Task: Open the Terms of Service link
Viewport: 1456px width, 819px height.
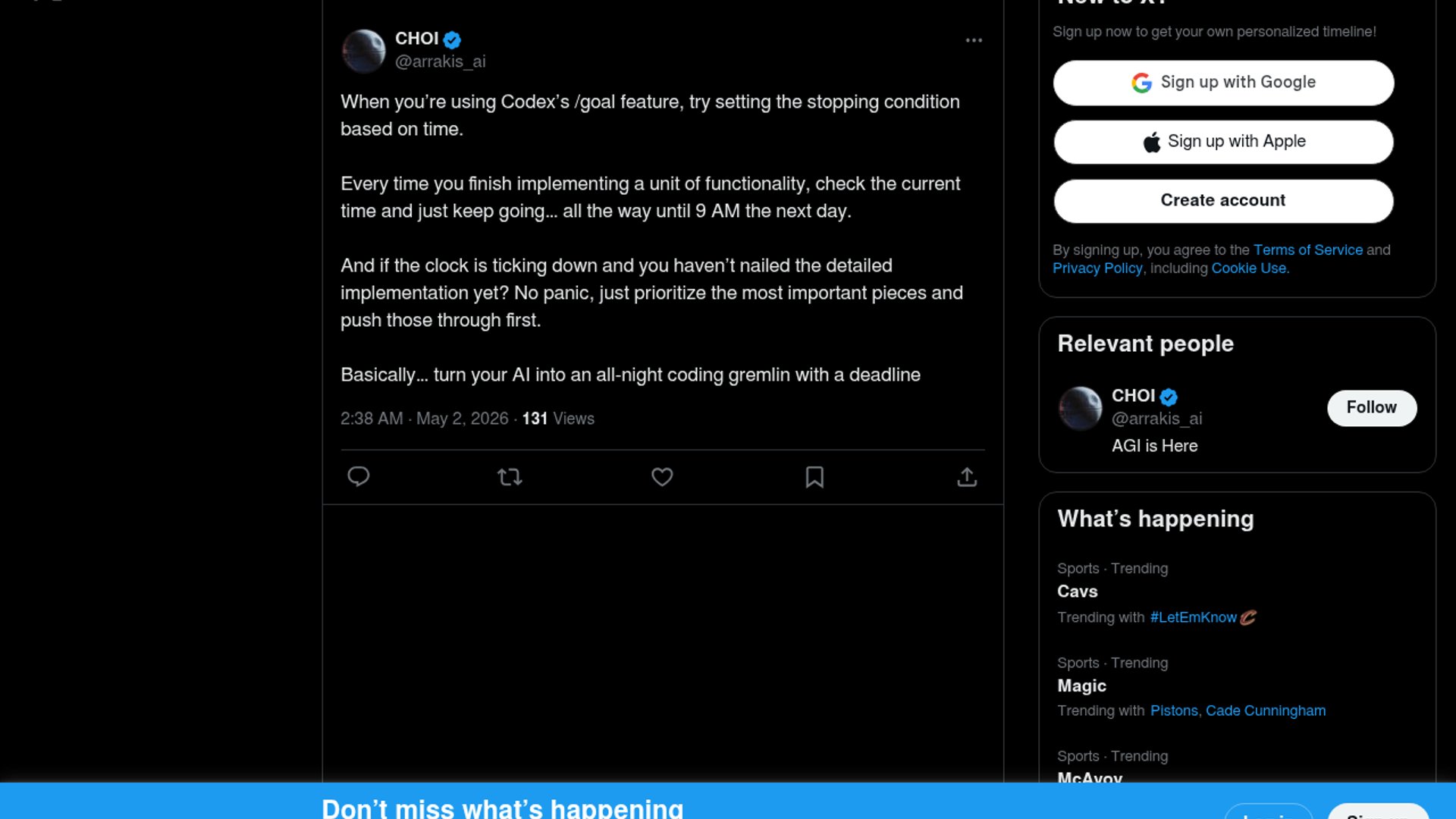Action: pos(1307,250)
